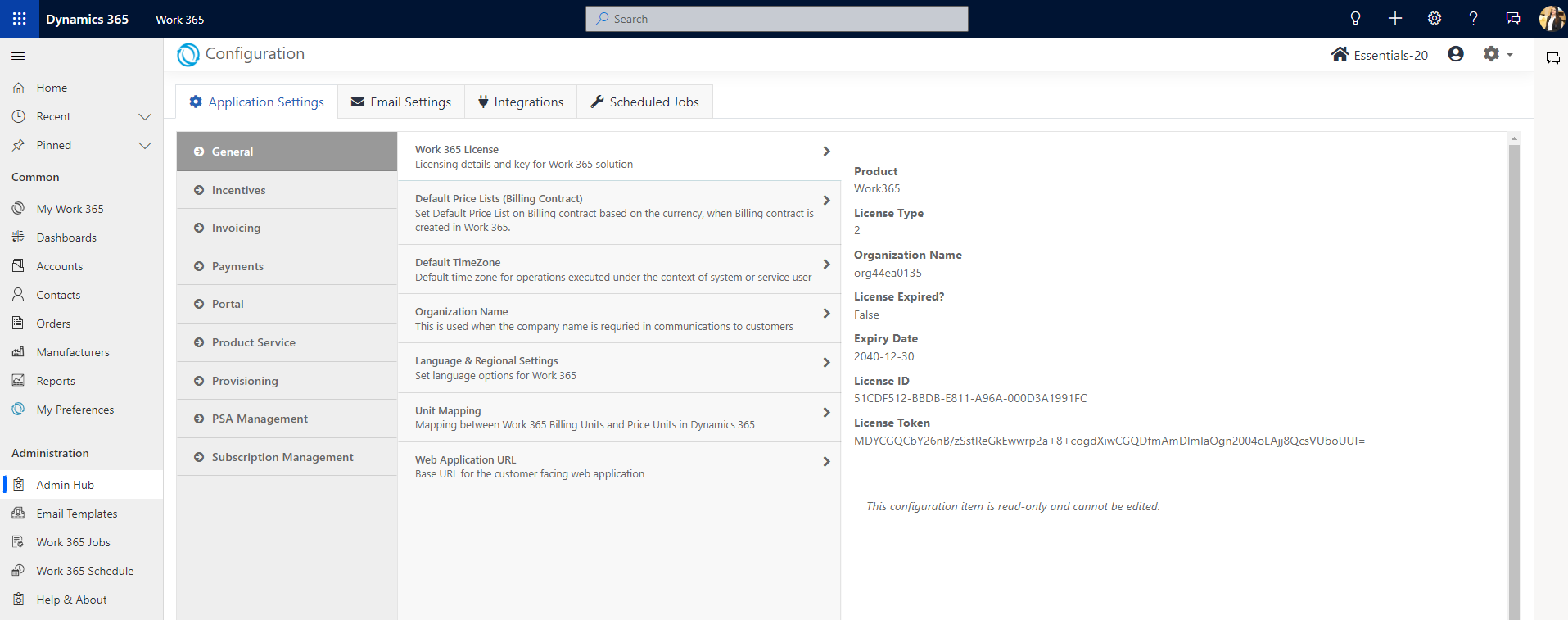Image resolution: width=1568 pixels, height=620 pixels.
Task: Click the Dashboards icon in sidebar
Action: tap(18, 238)
